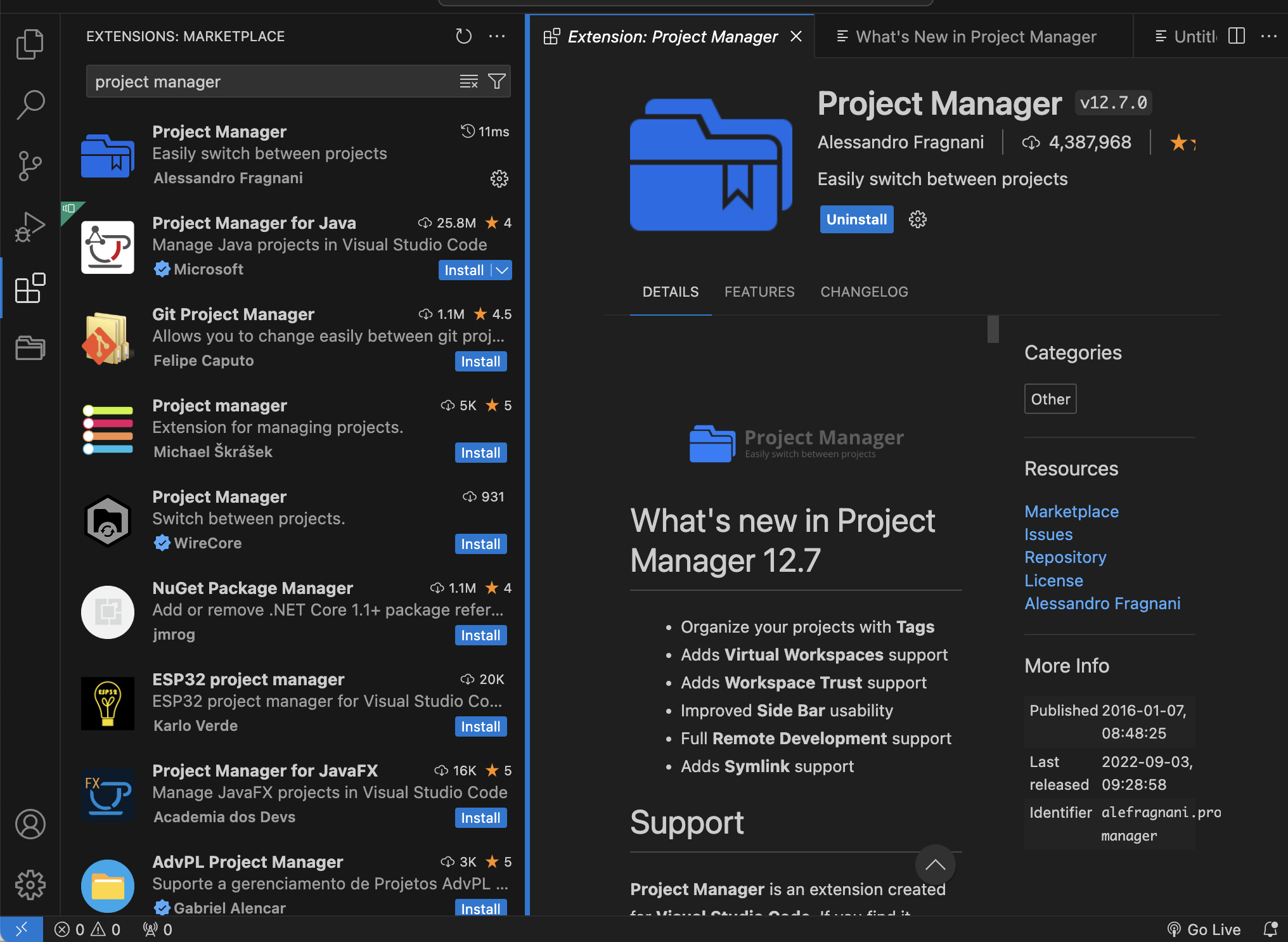Open the Manage gear in activity bar
The width and height of the screenshot is (1288, 942).
[x=30, y=885]
